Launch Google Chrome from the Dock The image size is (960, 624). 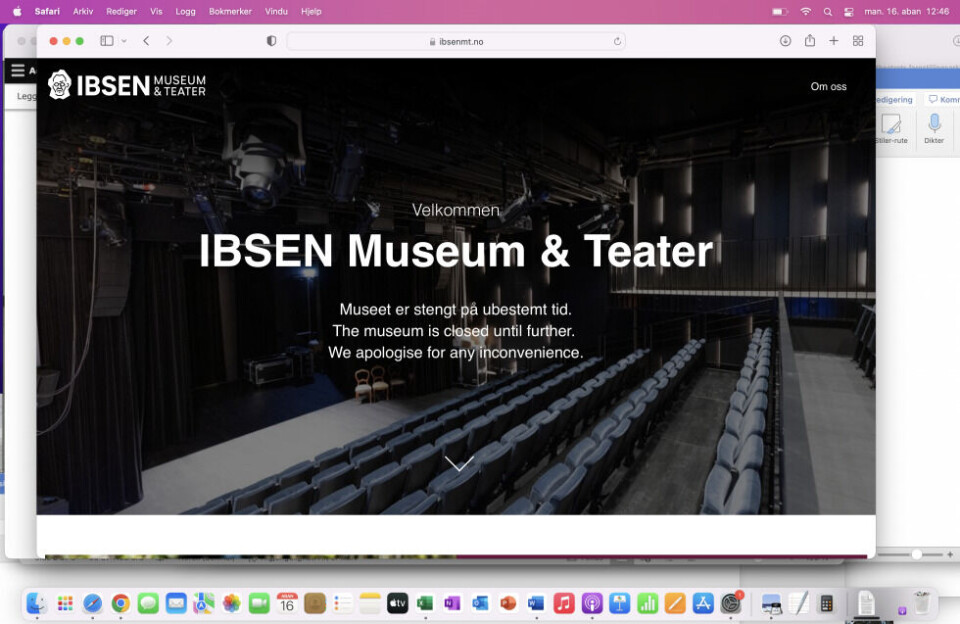click(x=121, y=603)
